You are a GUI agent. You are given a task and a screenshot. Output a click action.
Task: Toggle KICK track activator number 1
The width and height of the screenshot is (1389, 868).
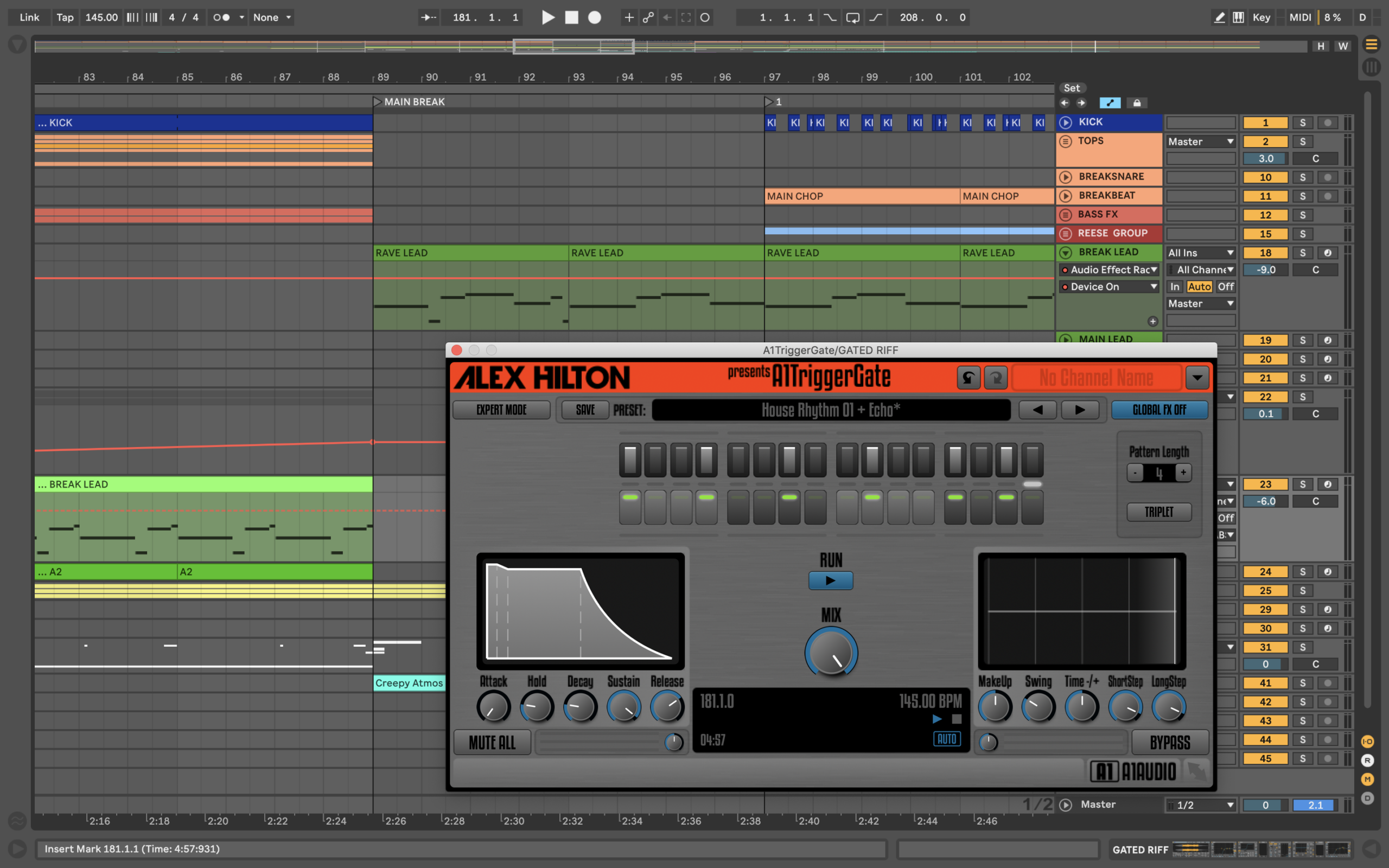coord(1265,123)
